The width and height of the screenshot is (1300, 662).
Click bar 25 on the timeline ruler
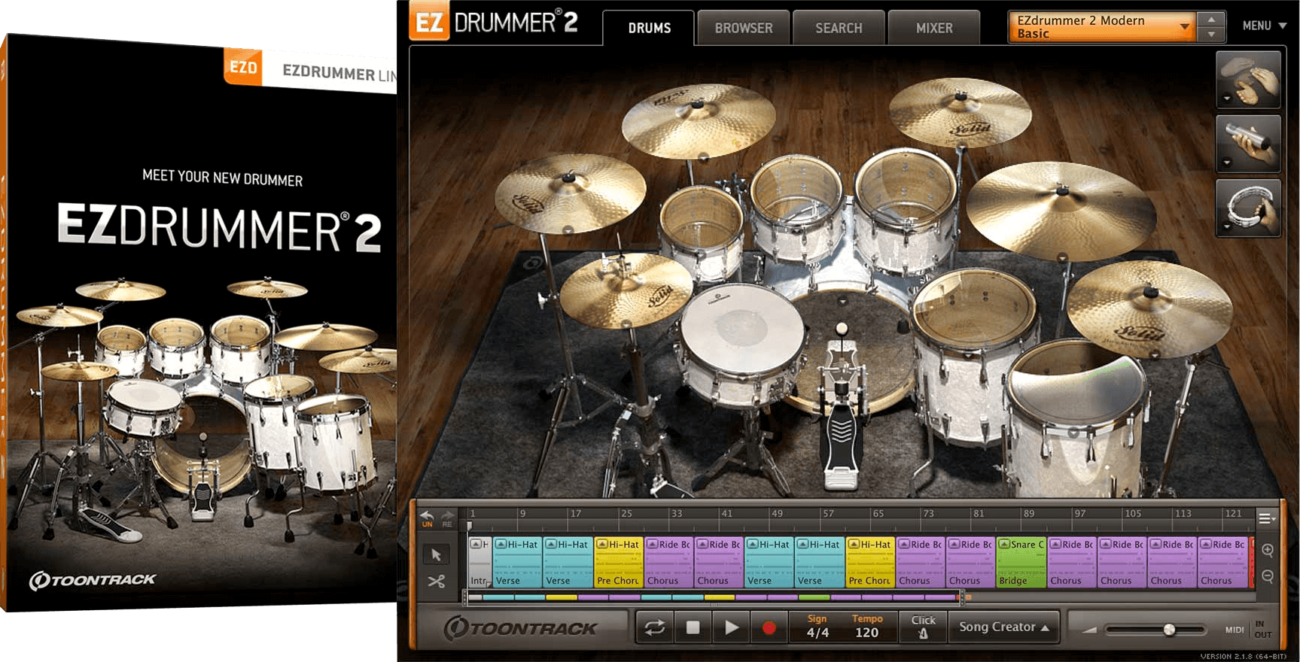pyautogui.click(x=626, y=514)
